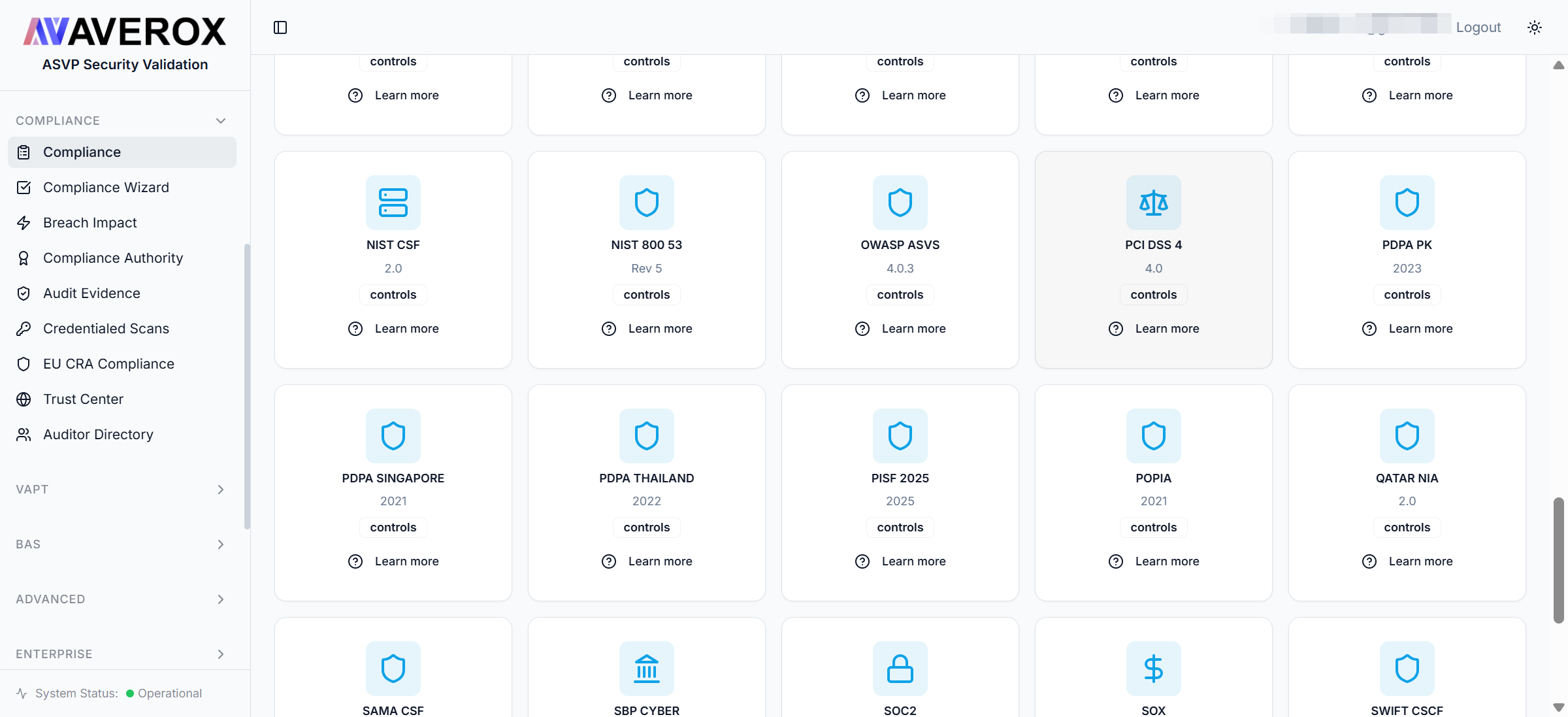Viewport: 1568px width, 717px height.
Task: Click controls badge on NIST CSF card
Action: [x=393, y=295]
